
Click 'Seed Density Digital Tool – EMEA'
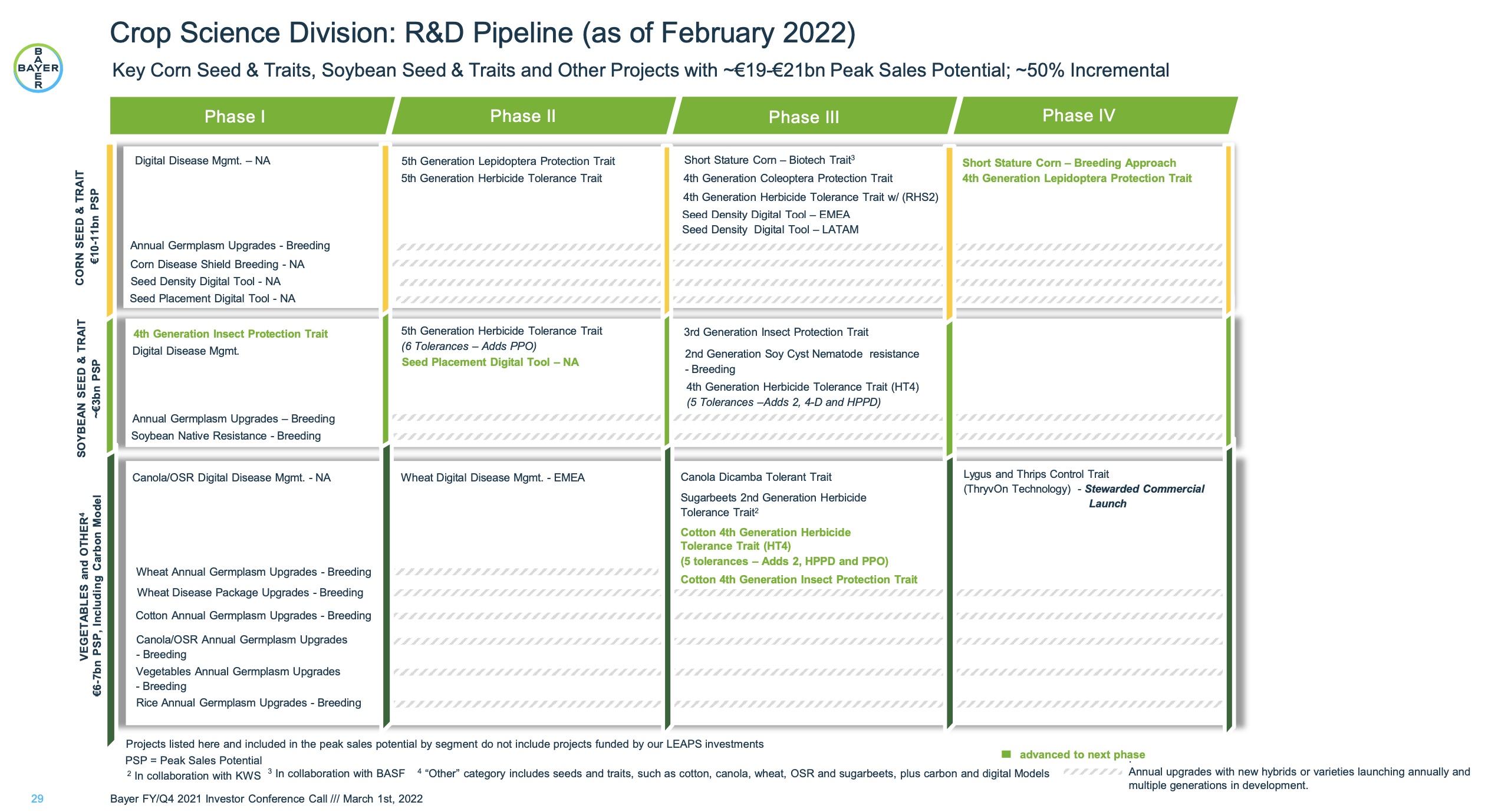[x=766, y=214]
